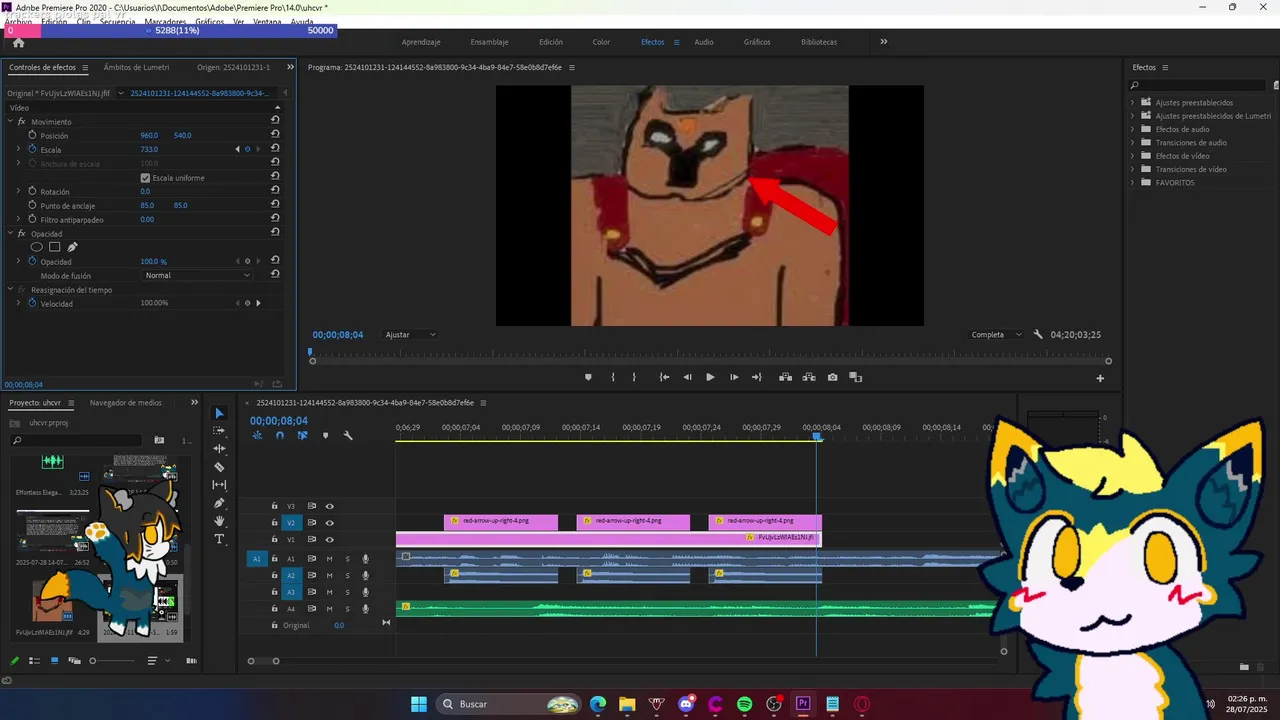The image size is (1280, 720).
Task: Click Export Frame camera icon
Action: [x=833, y=377]
